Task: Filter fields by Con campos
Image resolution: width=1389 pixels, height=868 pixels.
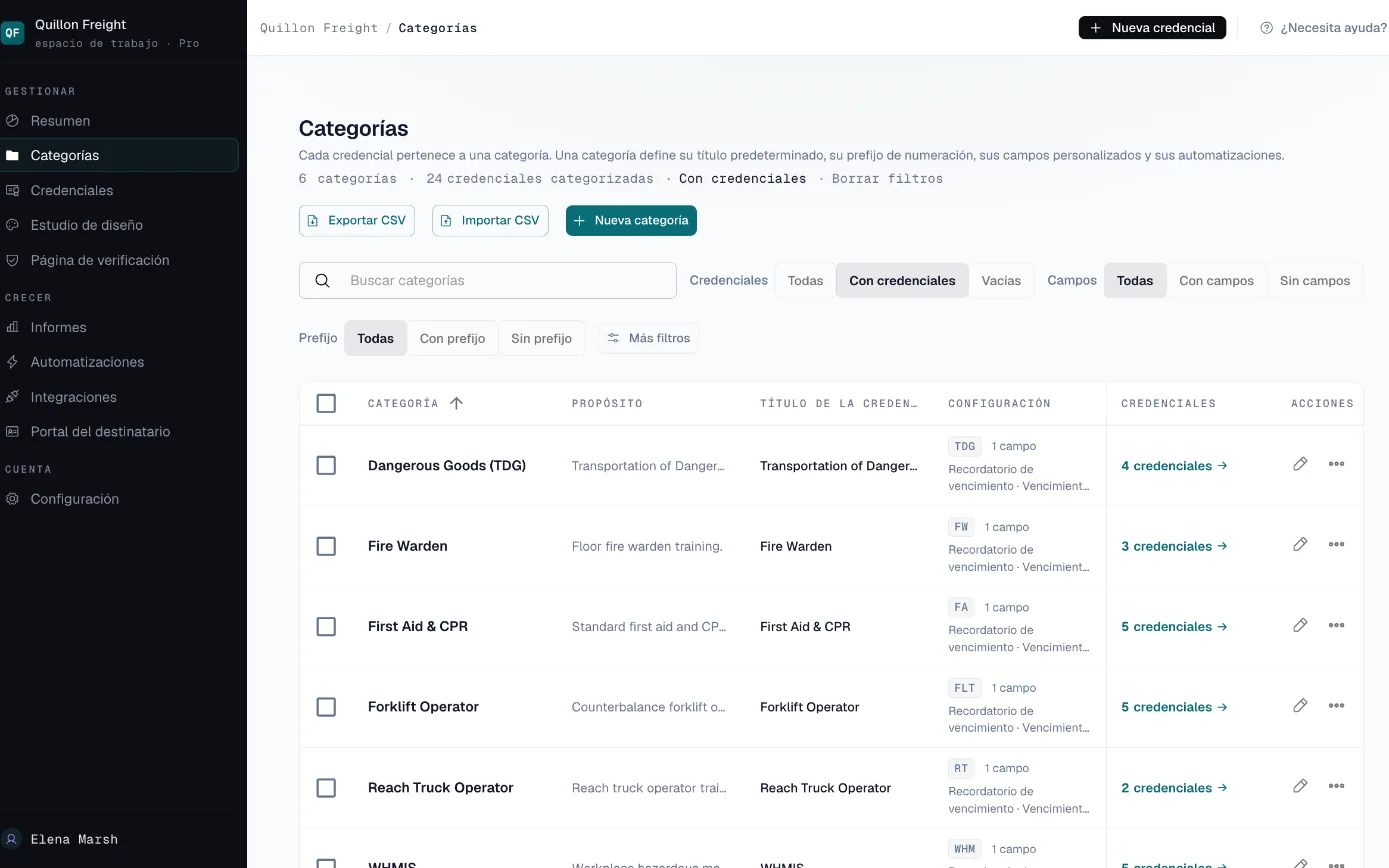Action: [x=1216, y=281]
